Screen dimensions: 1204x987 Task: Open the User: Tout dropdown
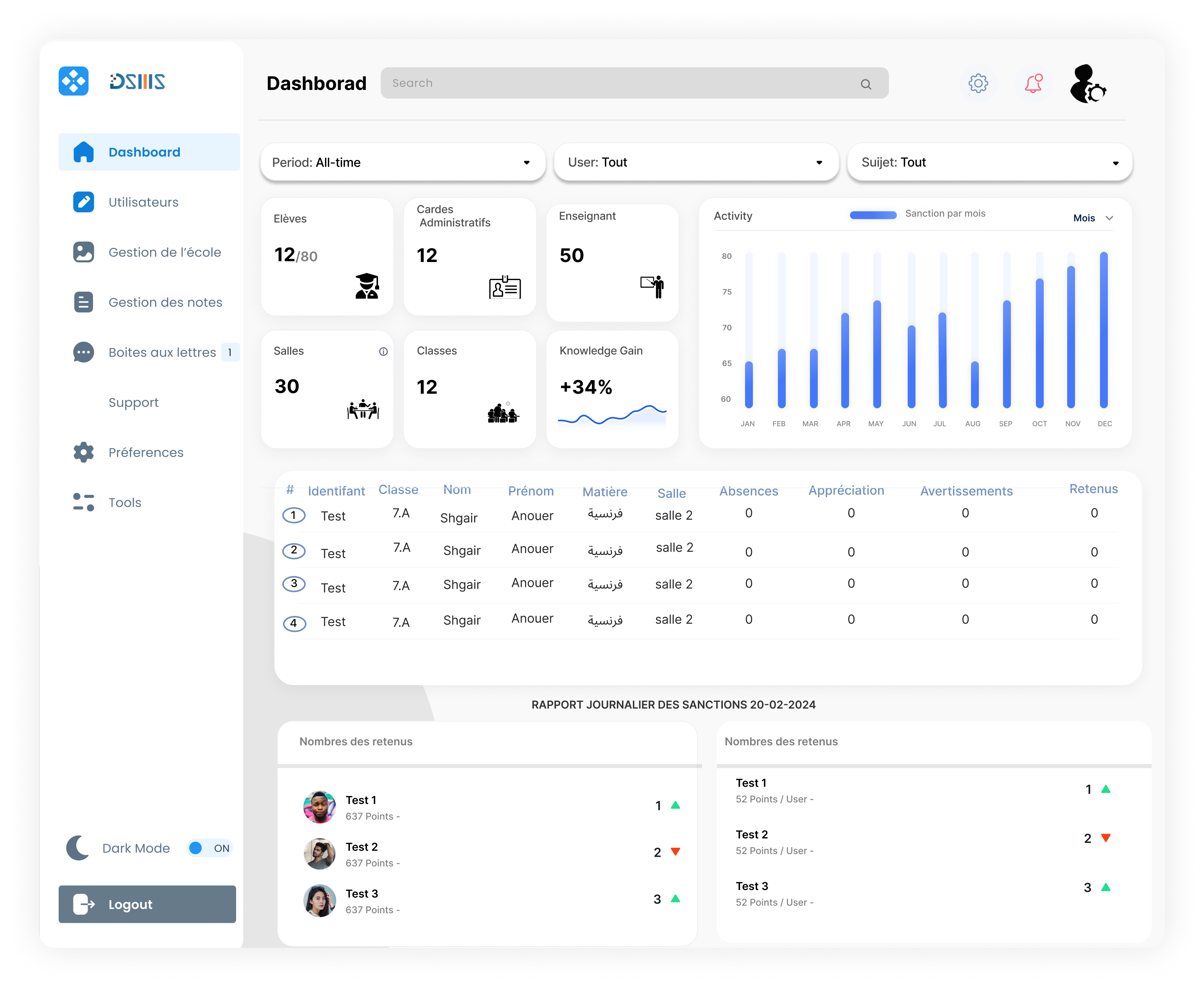tap(696, 163)
